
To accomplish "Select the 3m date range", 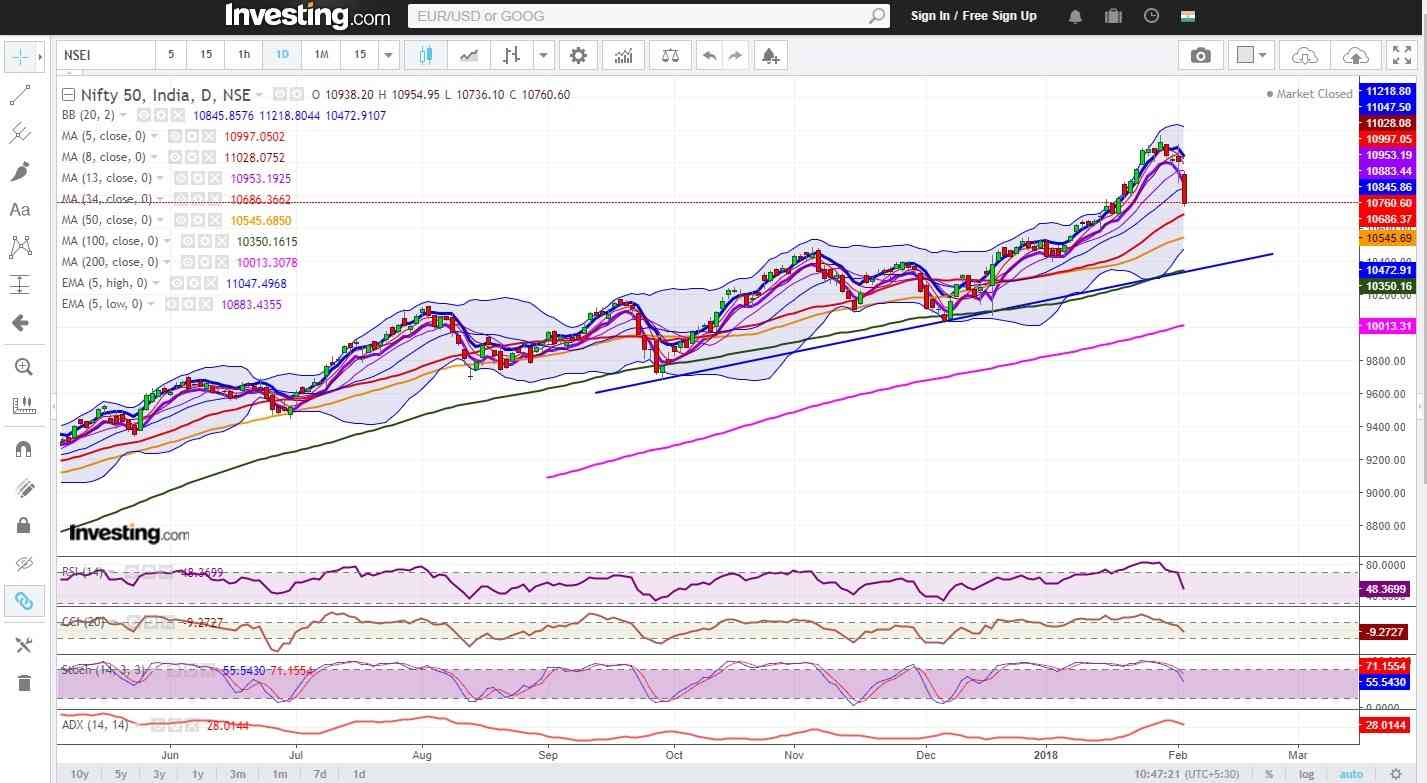I will point(238,774).
